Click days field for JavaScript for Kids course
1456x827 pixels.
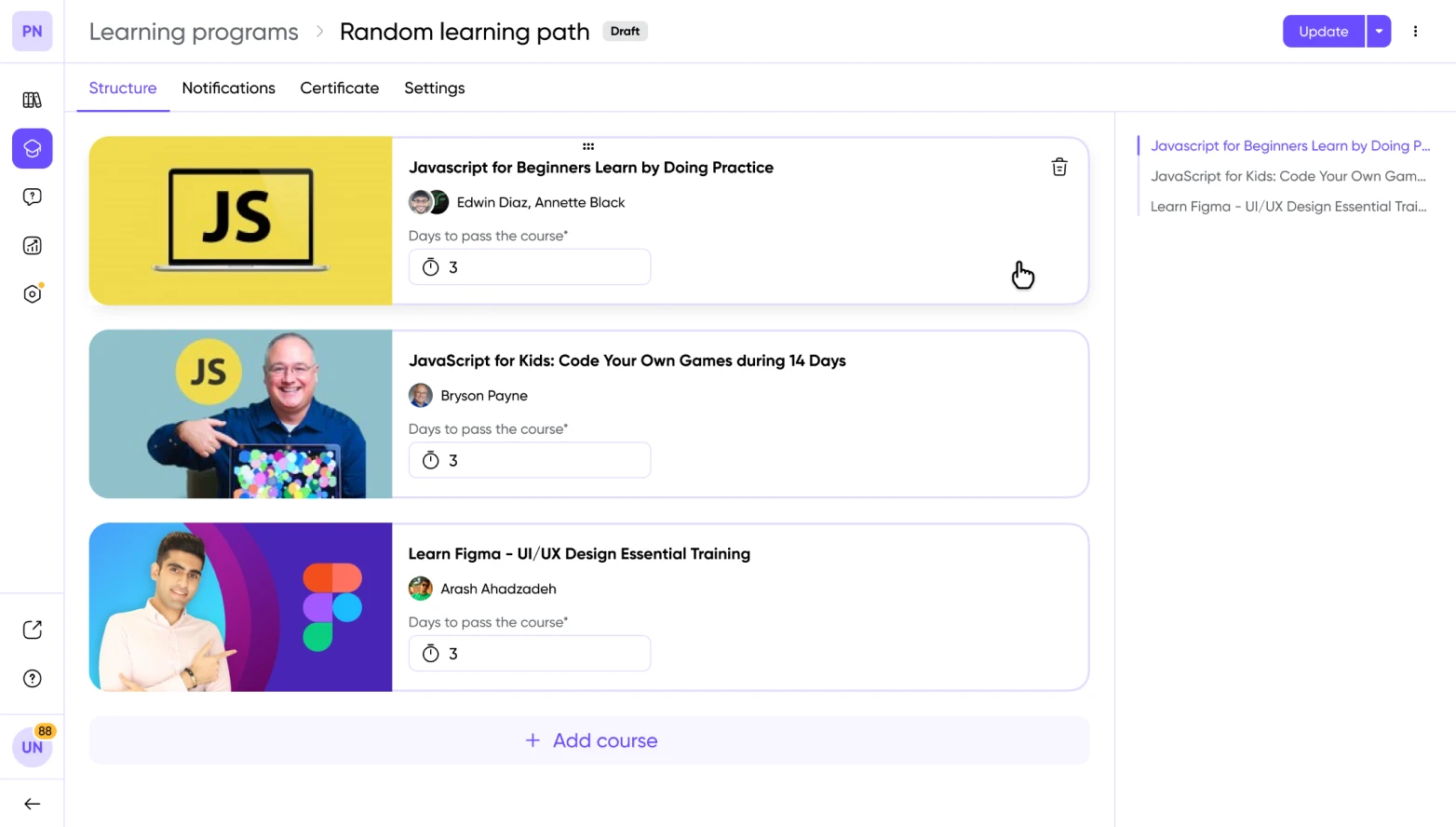tap(530, 460)
